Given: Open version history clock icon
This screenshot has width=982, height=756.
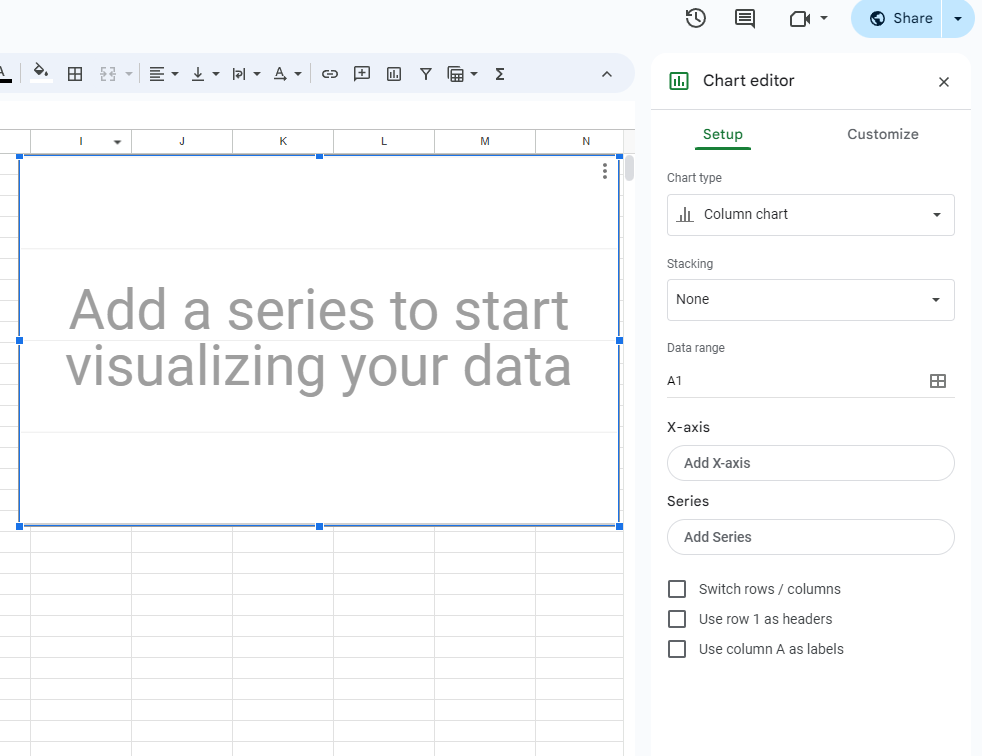Looking at the screenshot, I should click(x=695, y=18).
